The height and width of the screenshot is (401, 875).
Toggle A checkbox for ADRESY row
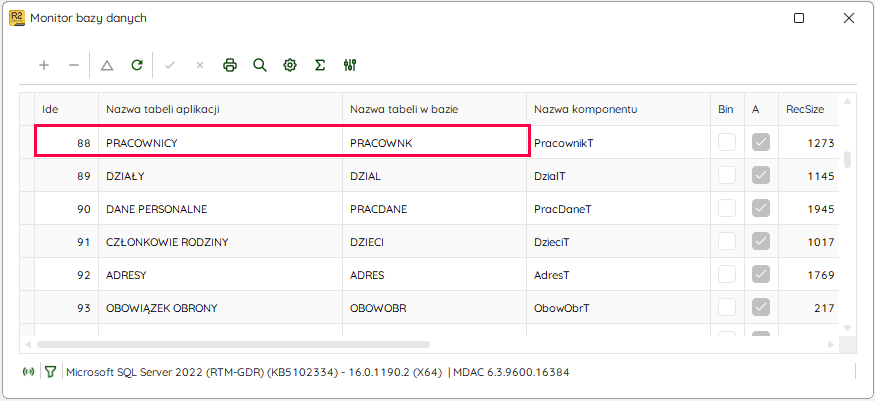pyautogui.click(x=761, y=274)
